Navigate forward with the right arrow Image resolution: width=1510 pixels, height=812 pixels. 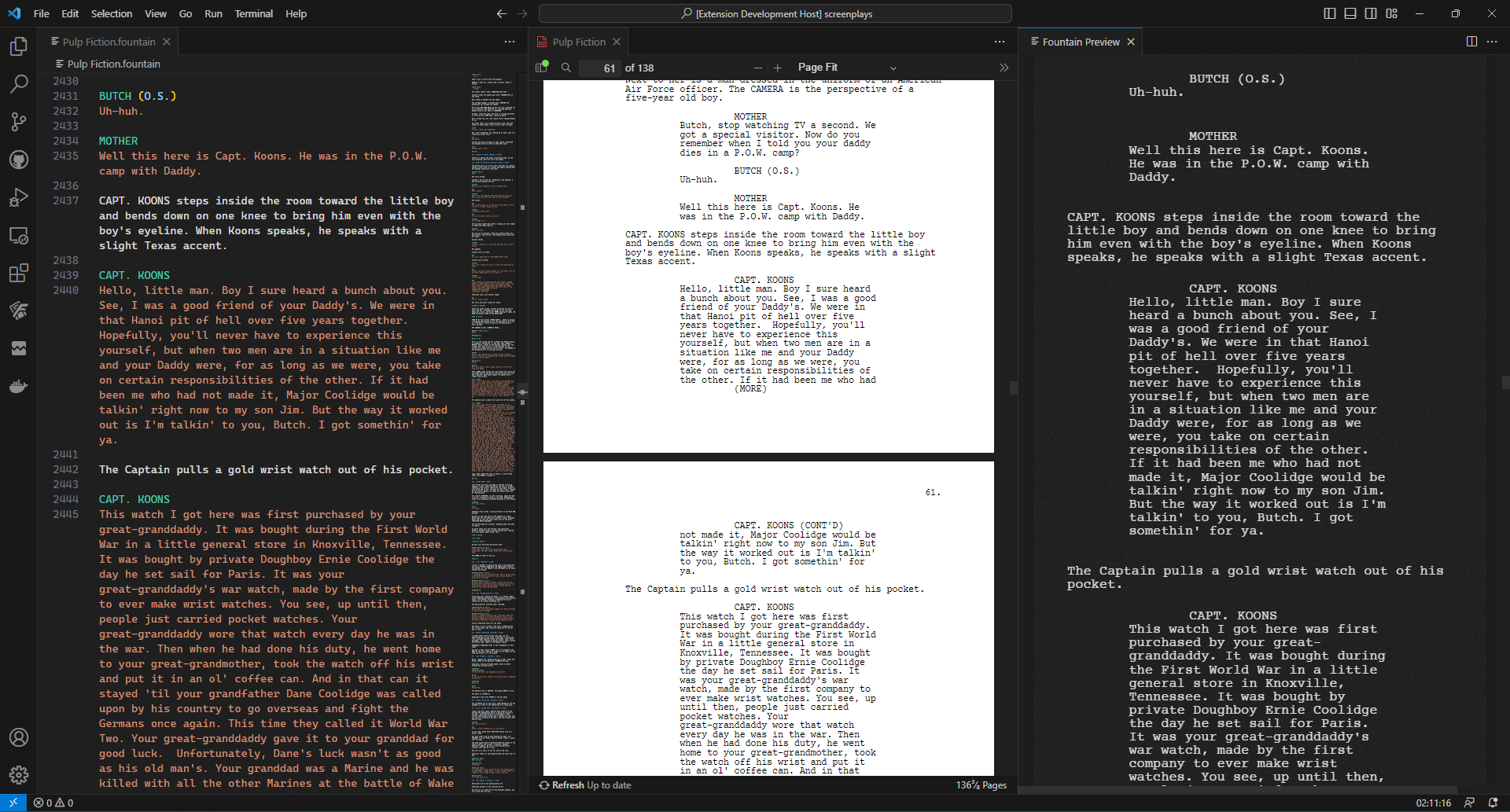click(x=522, y=13)
